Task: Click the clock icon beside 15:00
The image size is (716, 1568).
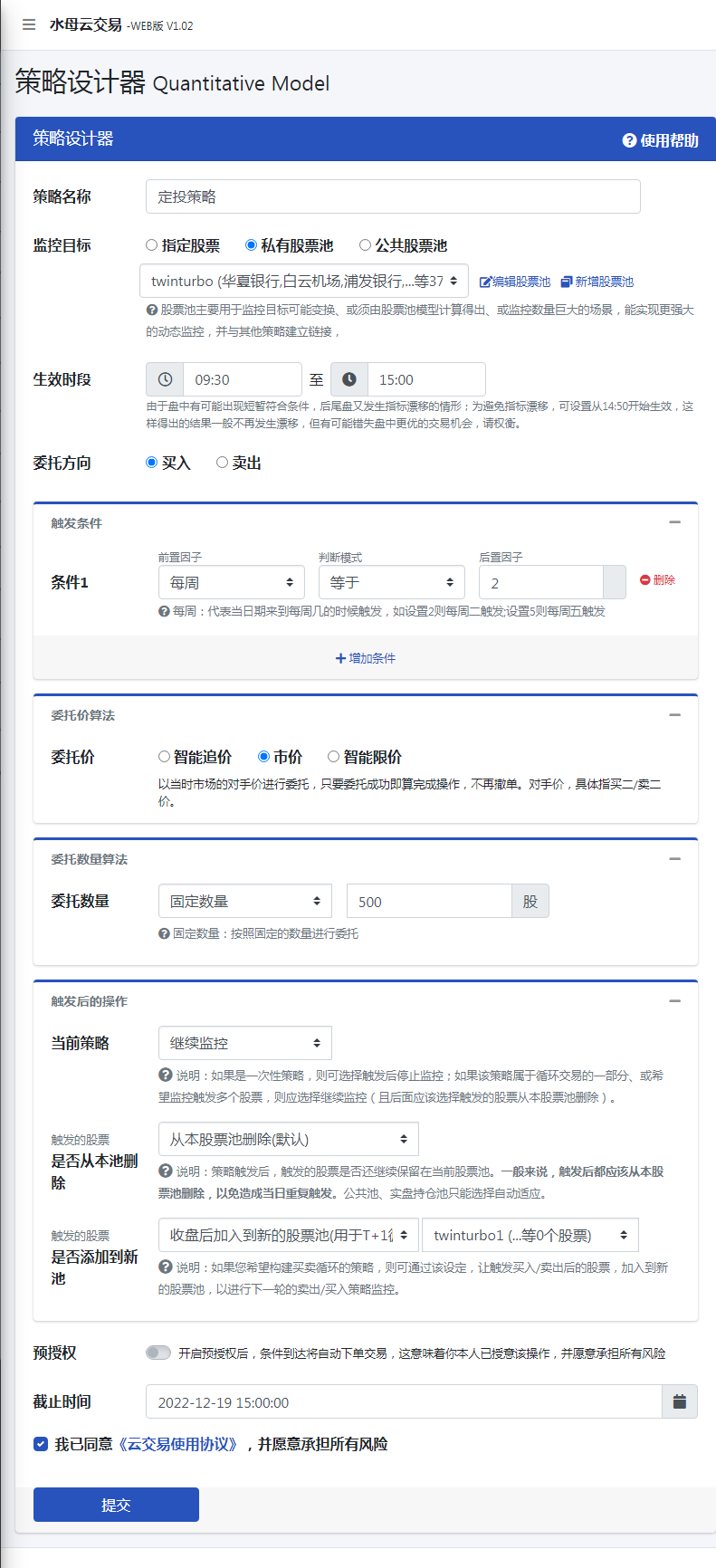Action: (x=349, y=379)
